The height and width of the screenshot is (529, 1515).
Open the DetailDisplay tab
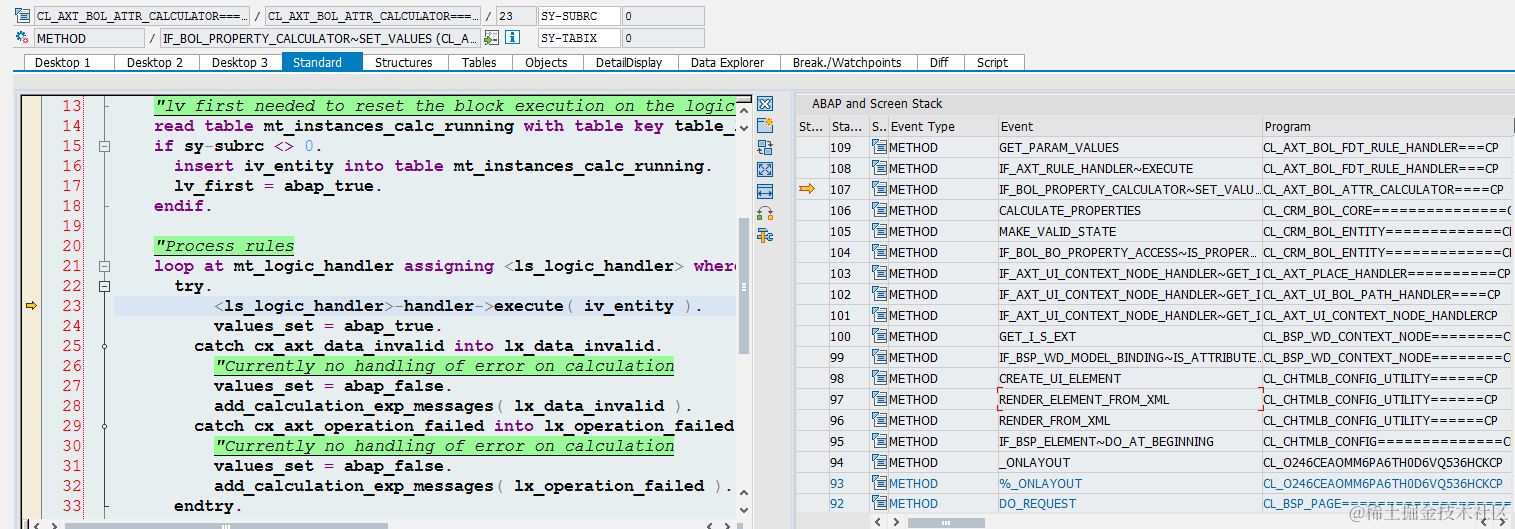(629, 62)
